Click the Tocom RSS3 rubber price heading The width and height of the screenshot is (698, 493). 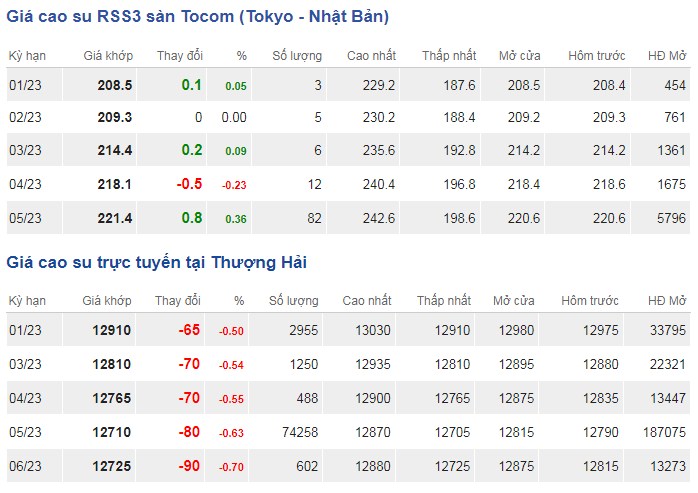(x=198, y=17)
